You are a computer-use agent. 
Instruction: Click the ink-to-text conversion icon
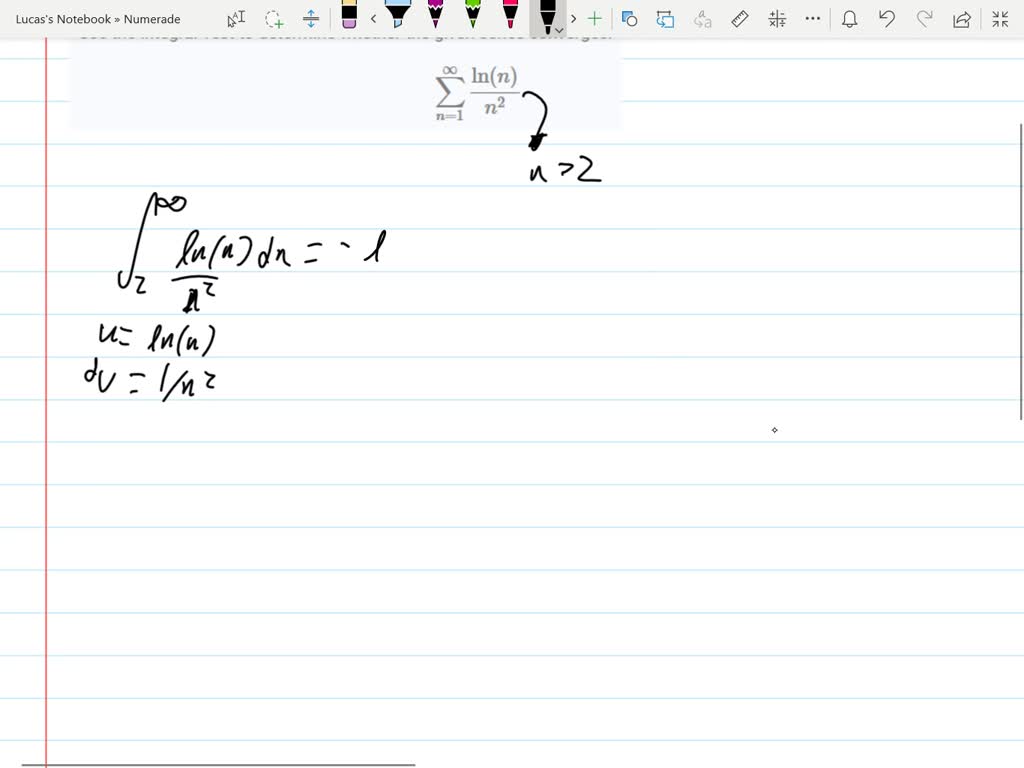703,18
